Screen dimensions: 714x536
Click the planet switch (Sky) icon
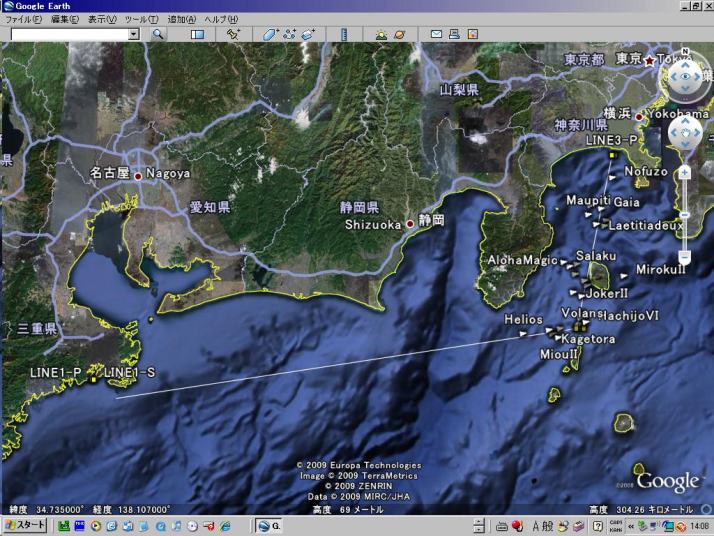click(x=399, y=34)
